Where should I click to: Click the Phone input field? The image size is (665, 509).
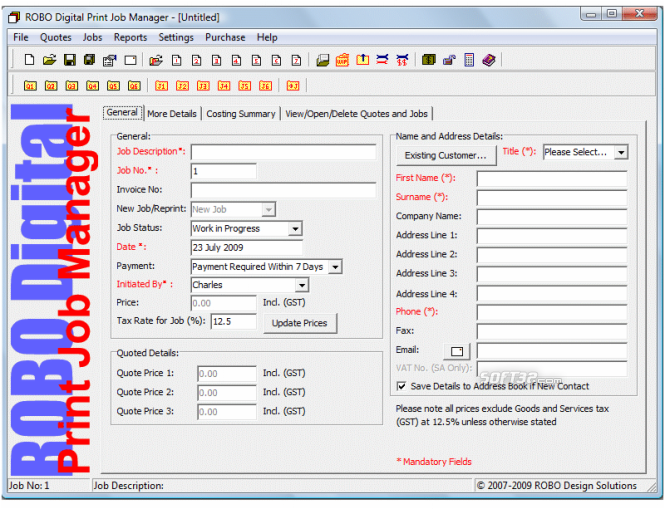tap(551, 312)
